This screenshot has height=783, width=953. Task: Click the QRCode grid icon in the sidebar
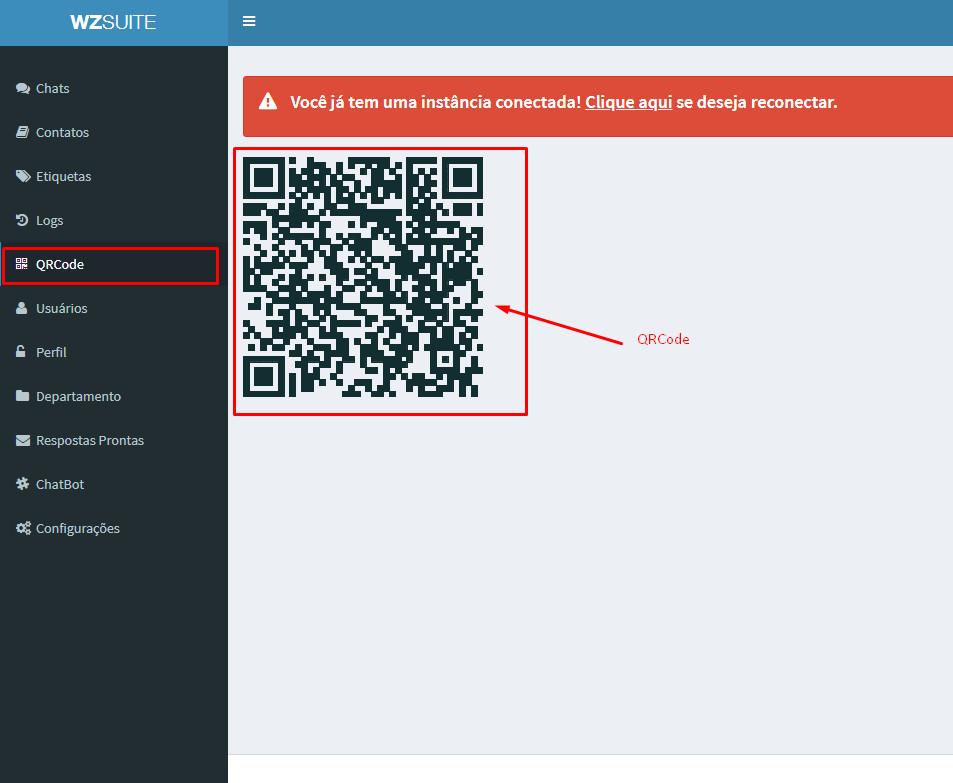22,264
